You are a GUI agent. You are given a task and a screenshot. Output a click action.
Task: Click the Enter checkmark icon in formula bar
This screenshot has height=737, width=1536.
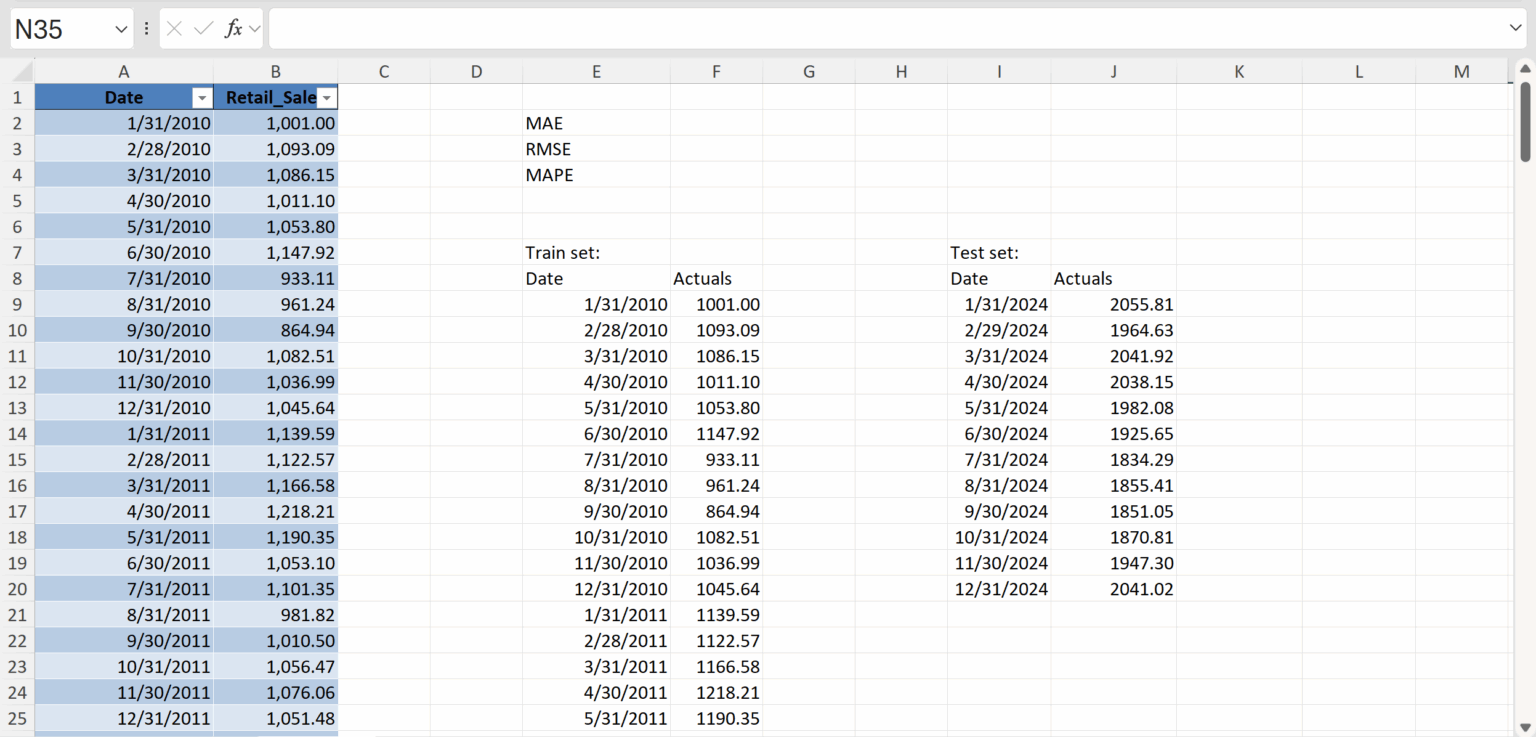203,29
